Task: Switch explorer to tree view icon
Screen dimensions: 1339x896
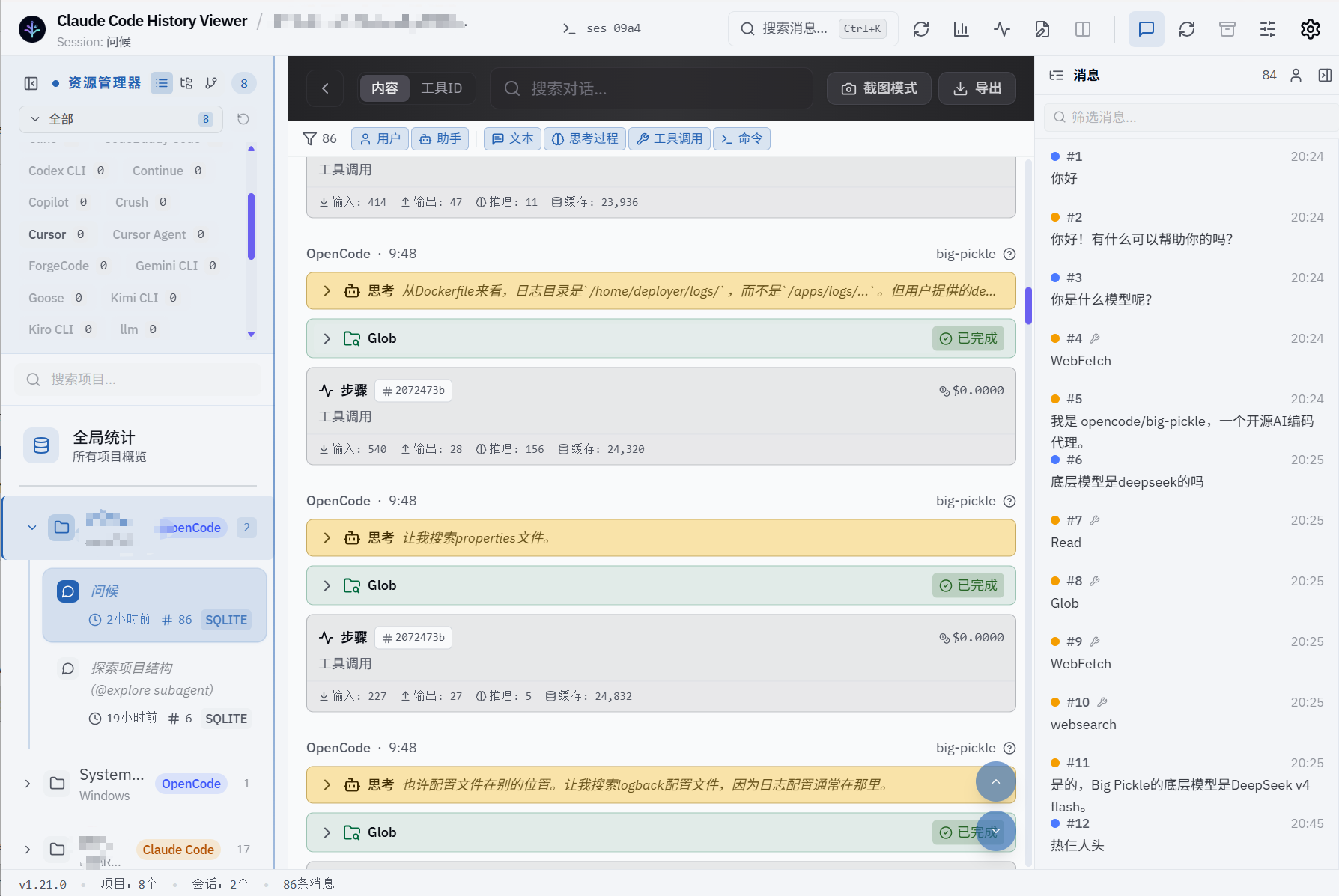Action: coord(186,83)
